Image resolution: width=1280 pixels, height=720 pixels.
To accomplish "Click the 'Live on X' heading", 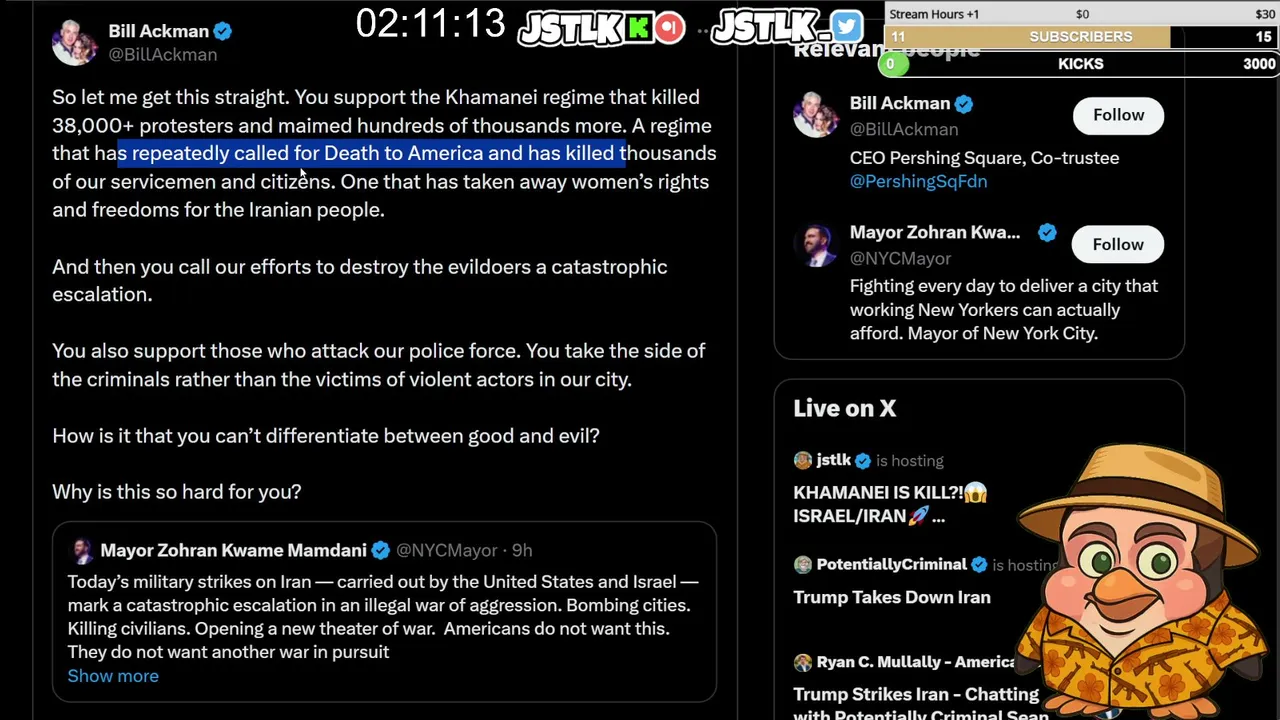I will (845, 408).
